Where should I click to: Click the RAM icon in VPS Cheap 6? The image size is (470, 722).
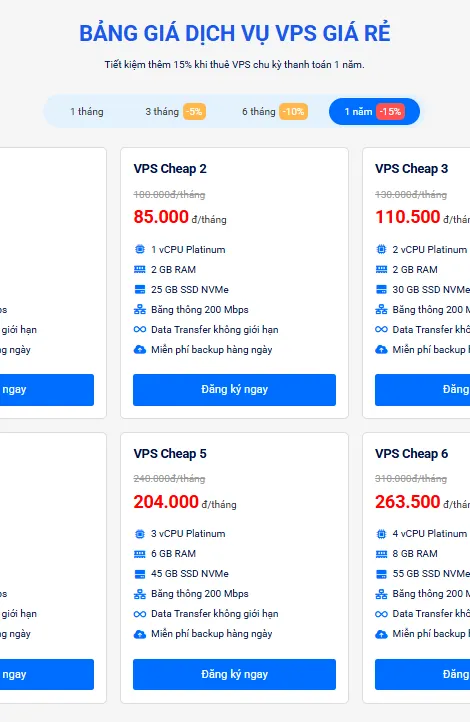coord(381,553)
